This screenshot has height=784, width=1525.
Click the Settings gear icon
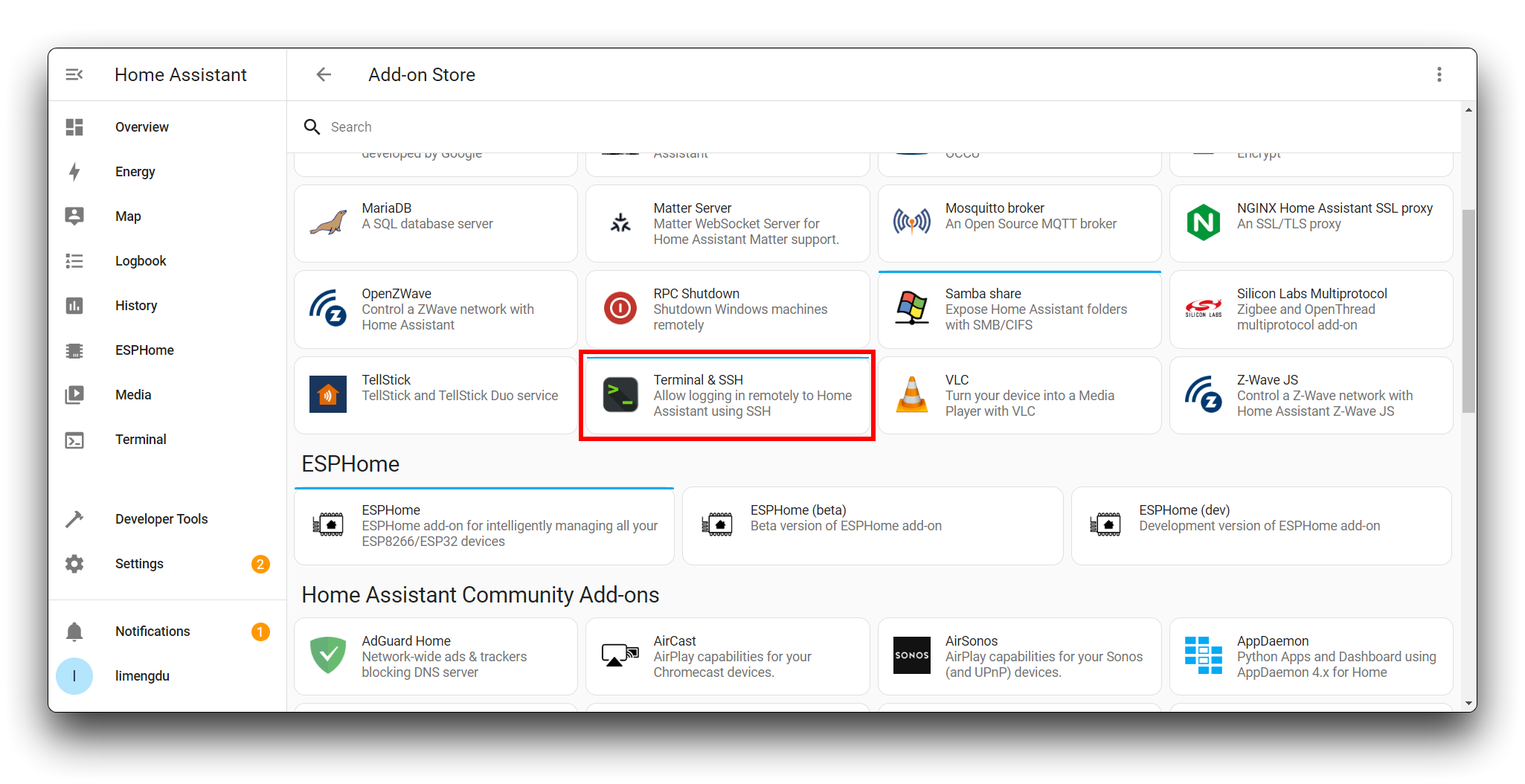coord(74,564)
